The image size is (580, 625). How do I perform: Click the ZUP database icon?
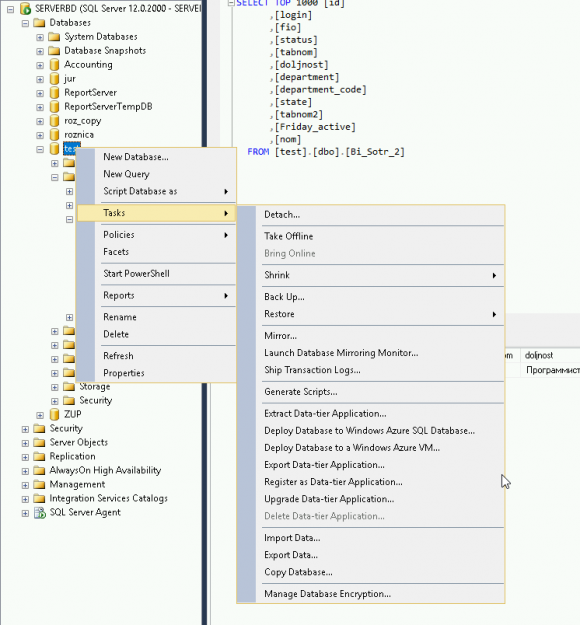pyautogui.click(x=55, y=415)
